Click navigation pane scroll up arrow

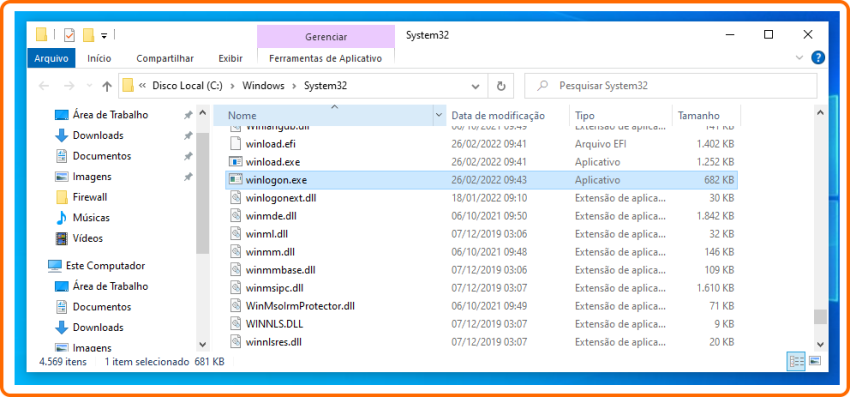202,114
